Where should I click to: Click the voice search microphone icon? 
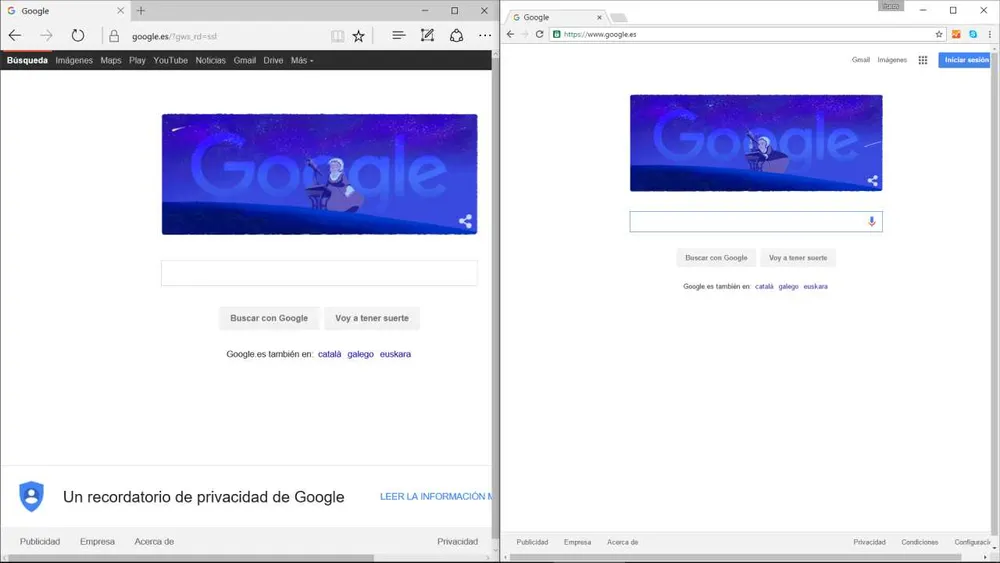pos(871,221)
